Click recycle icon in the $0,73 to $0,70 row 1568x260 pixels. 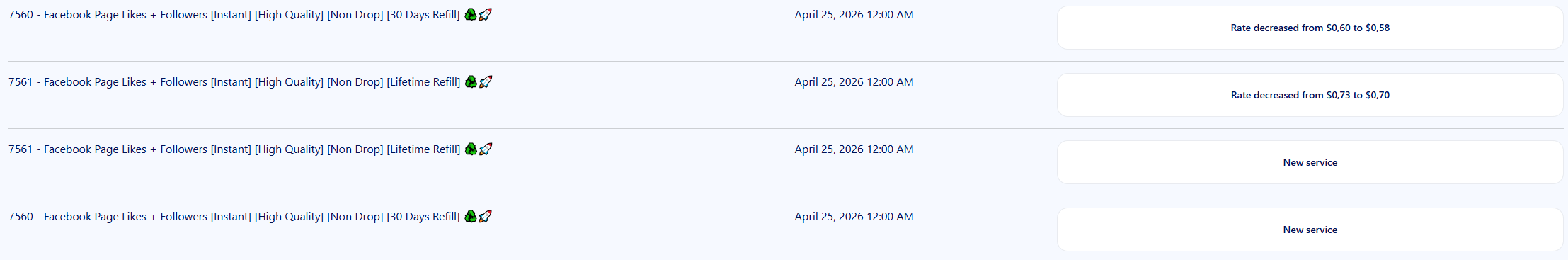(x=471, y=81)
